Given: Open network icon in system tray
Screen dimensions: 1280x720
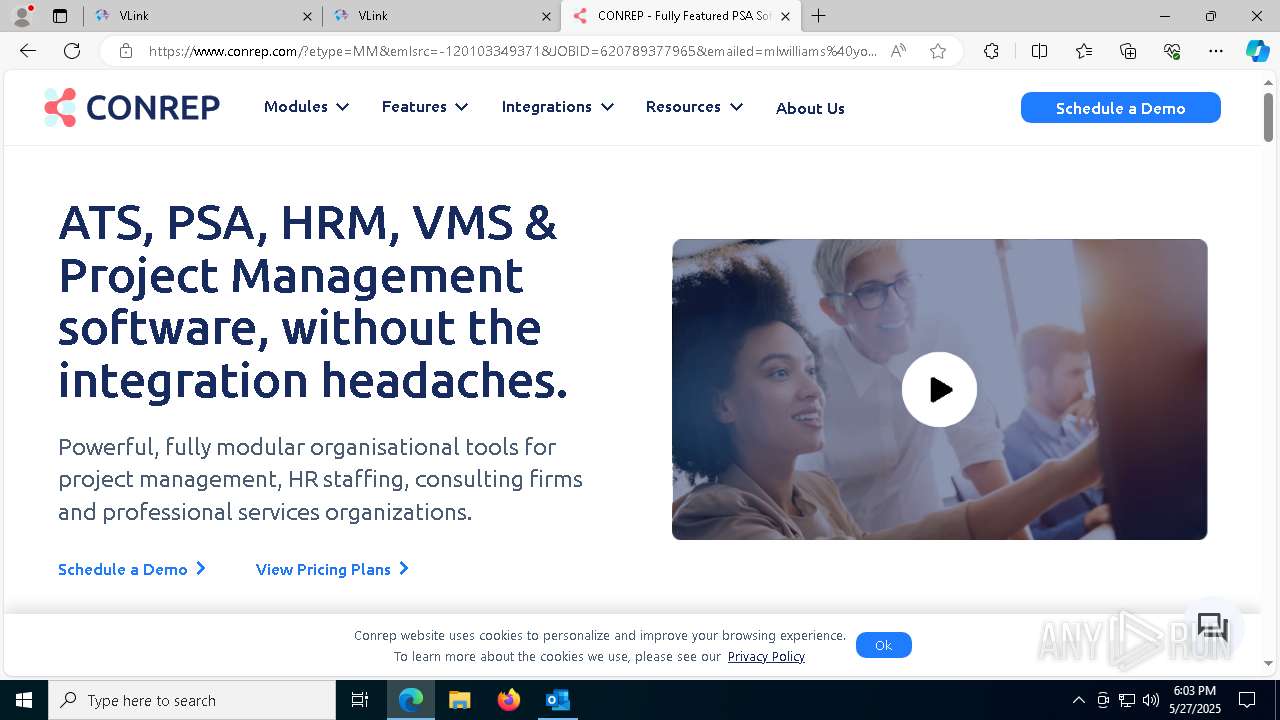Looking at the screenshot, I should click(1127, 700).
